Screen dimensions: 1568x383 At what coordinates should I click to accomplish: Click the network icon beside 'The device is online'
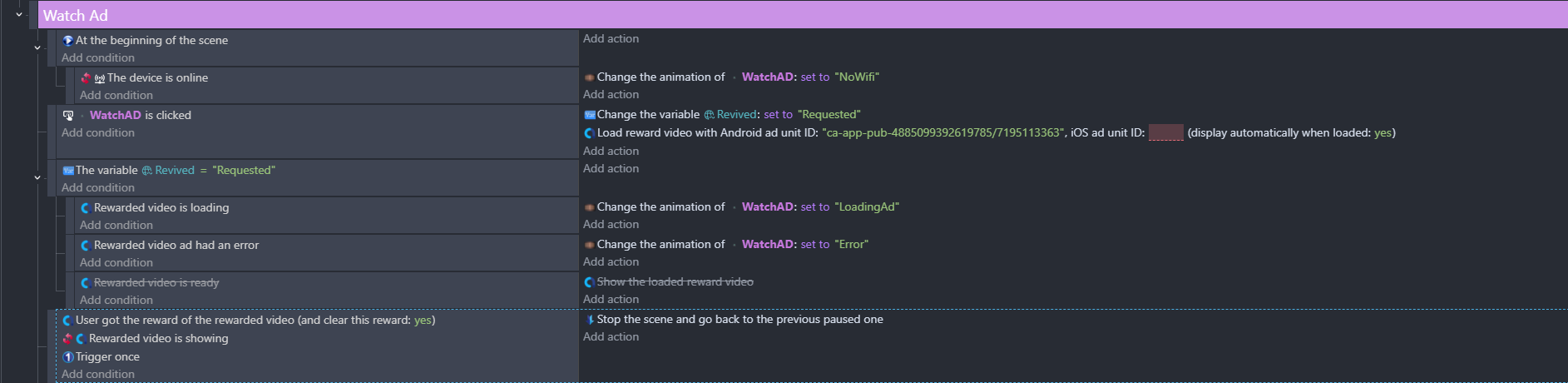click(x=100, y=78)
